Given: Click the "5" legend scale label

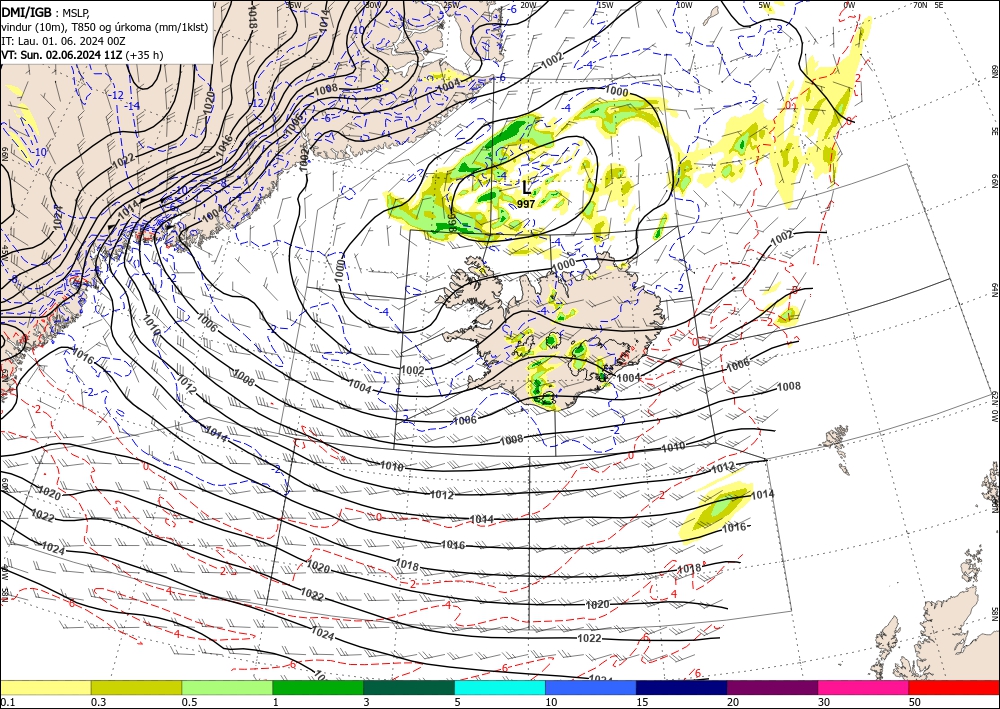Looking at the screenshot, I should pyautogui.click(x=458, y=702).
